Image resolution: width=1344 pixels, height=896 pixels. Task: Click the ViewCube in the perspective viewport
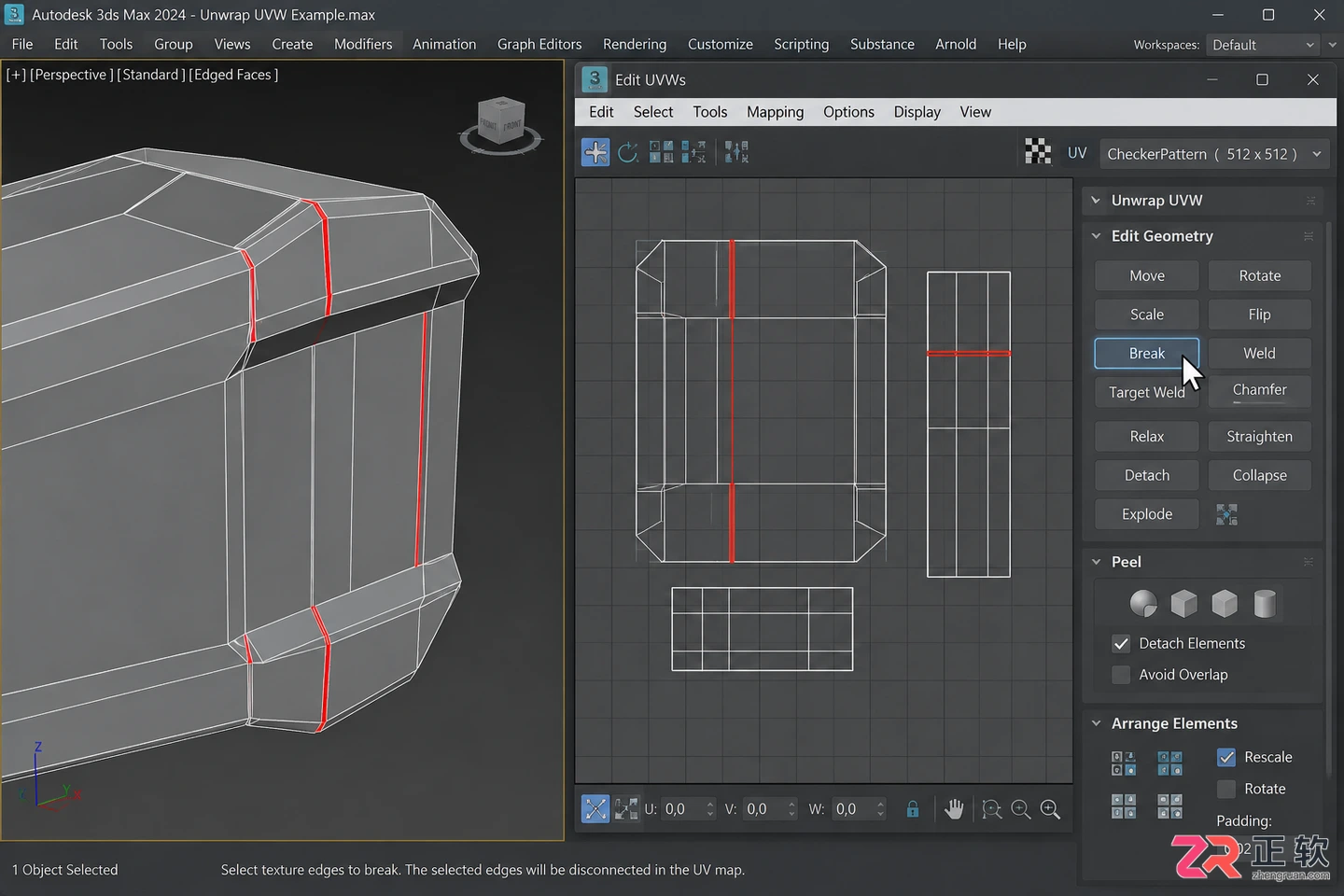click(501, 122)
